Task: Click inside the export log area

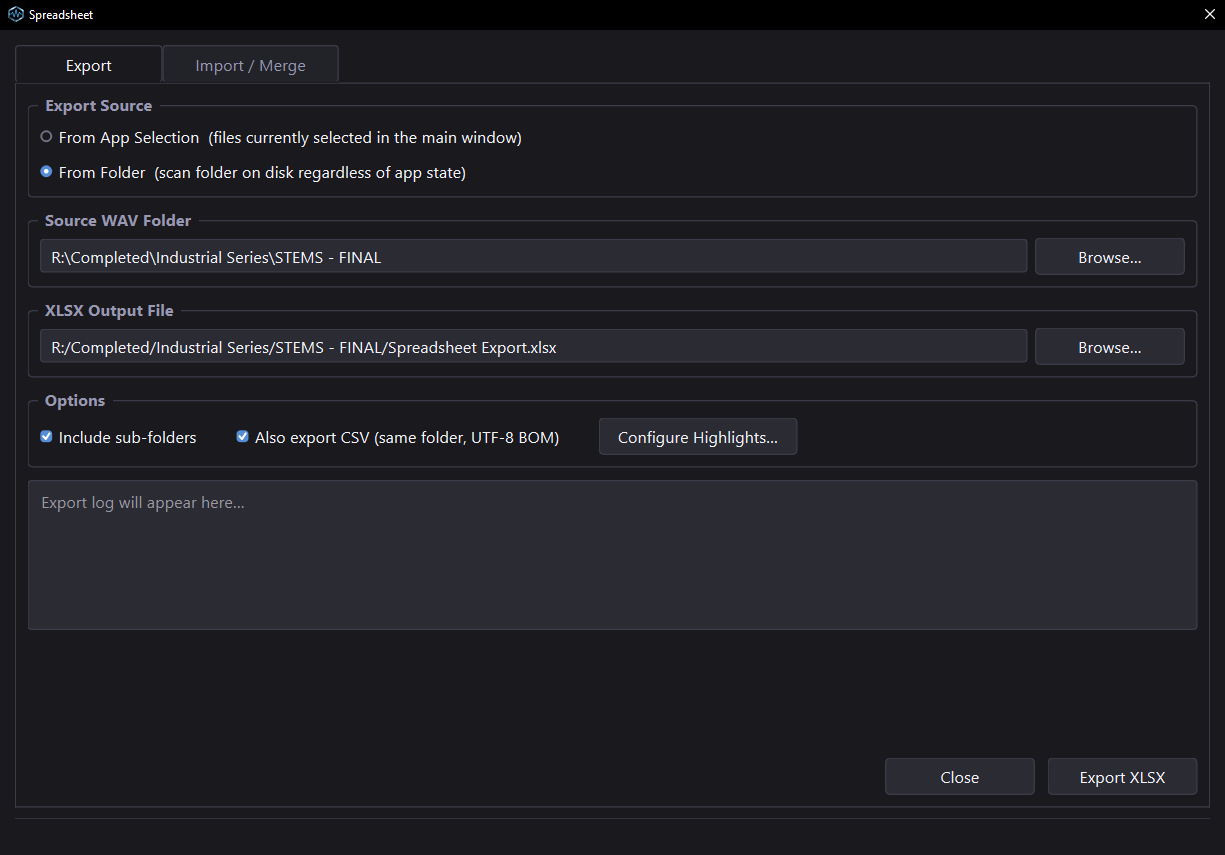Action: pos(612,555)
